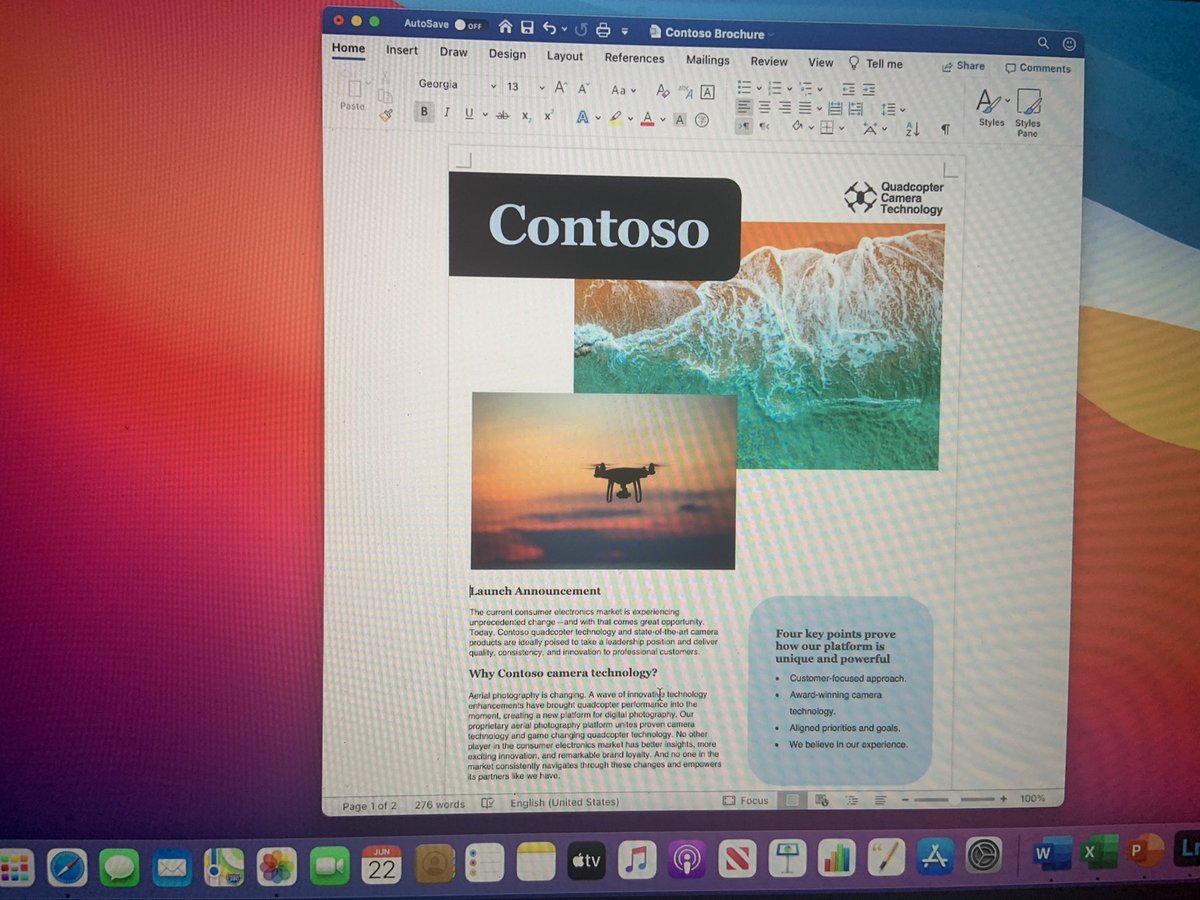This screenshot has height=900, width=1200.
Task: Click the Home icon in title bar
Action: (x=505, y=27)
